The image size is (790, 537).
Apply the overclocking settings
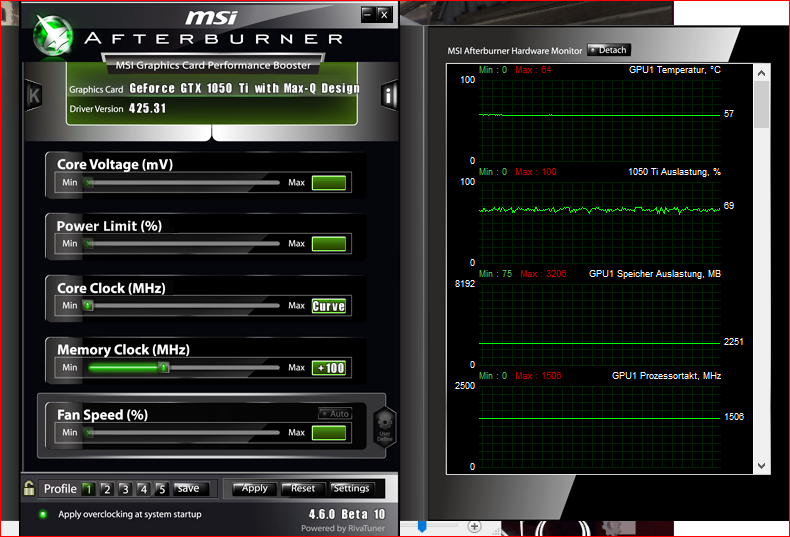click(254, 488)
